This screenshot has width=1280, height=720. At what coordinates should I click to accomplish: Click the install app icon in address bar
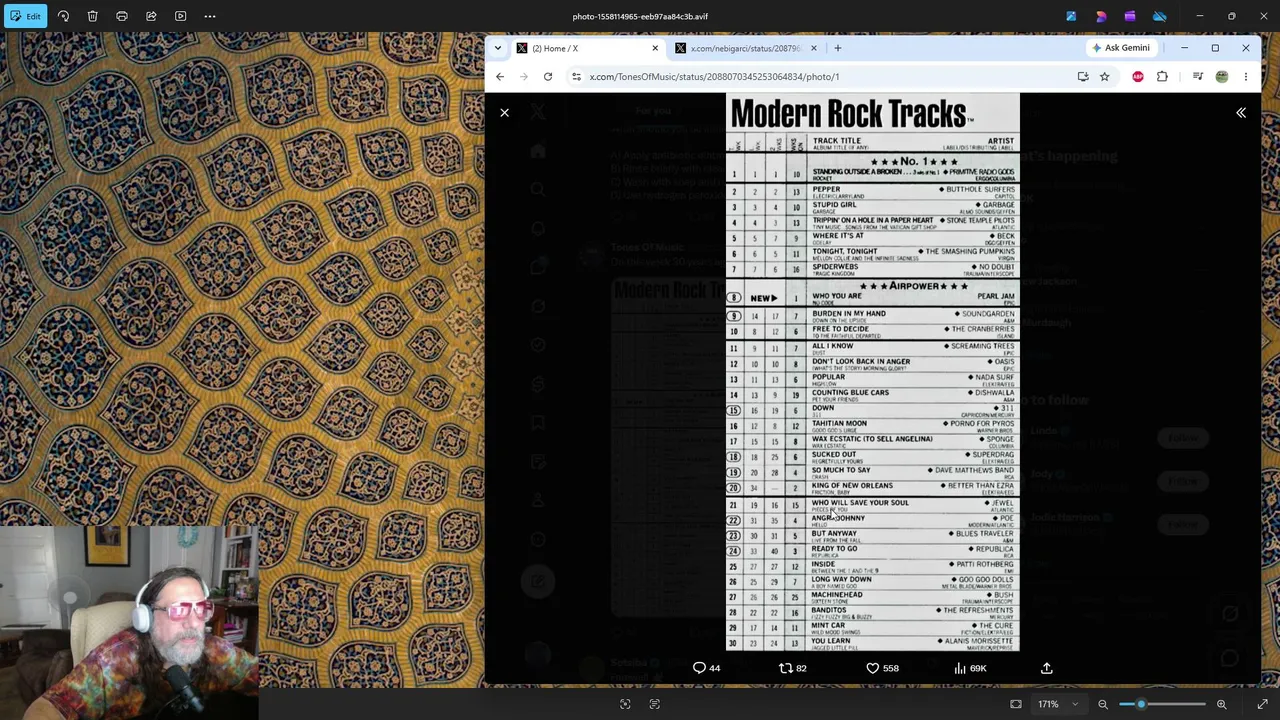coord(1083,76)
